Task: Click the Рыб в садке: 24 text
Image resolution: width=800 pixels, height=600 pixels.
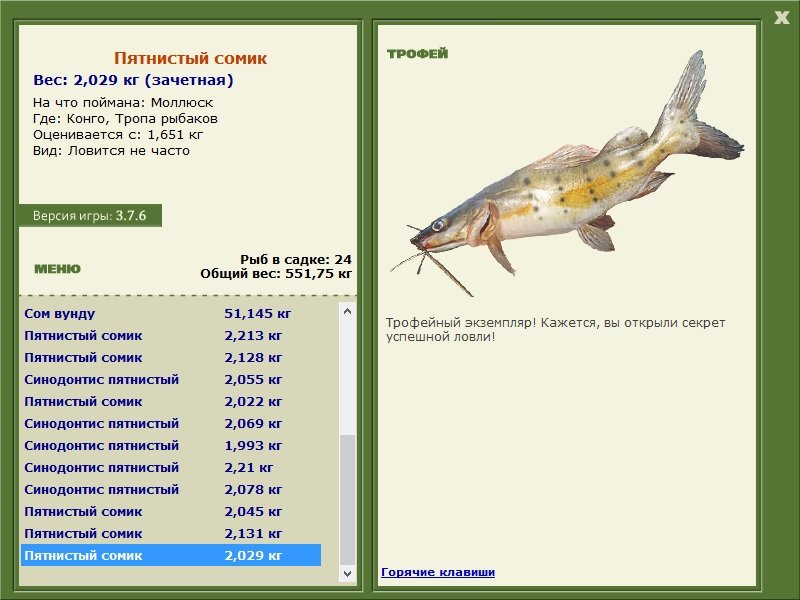Action: click(x=296, y=259)
